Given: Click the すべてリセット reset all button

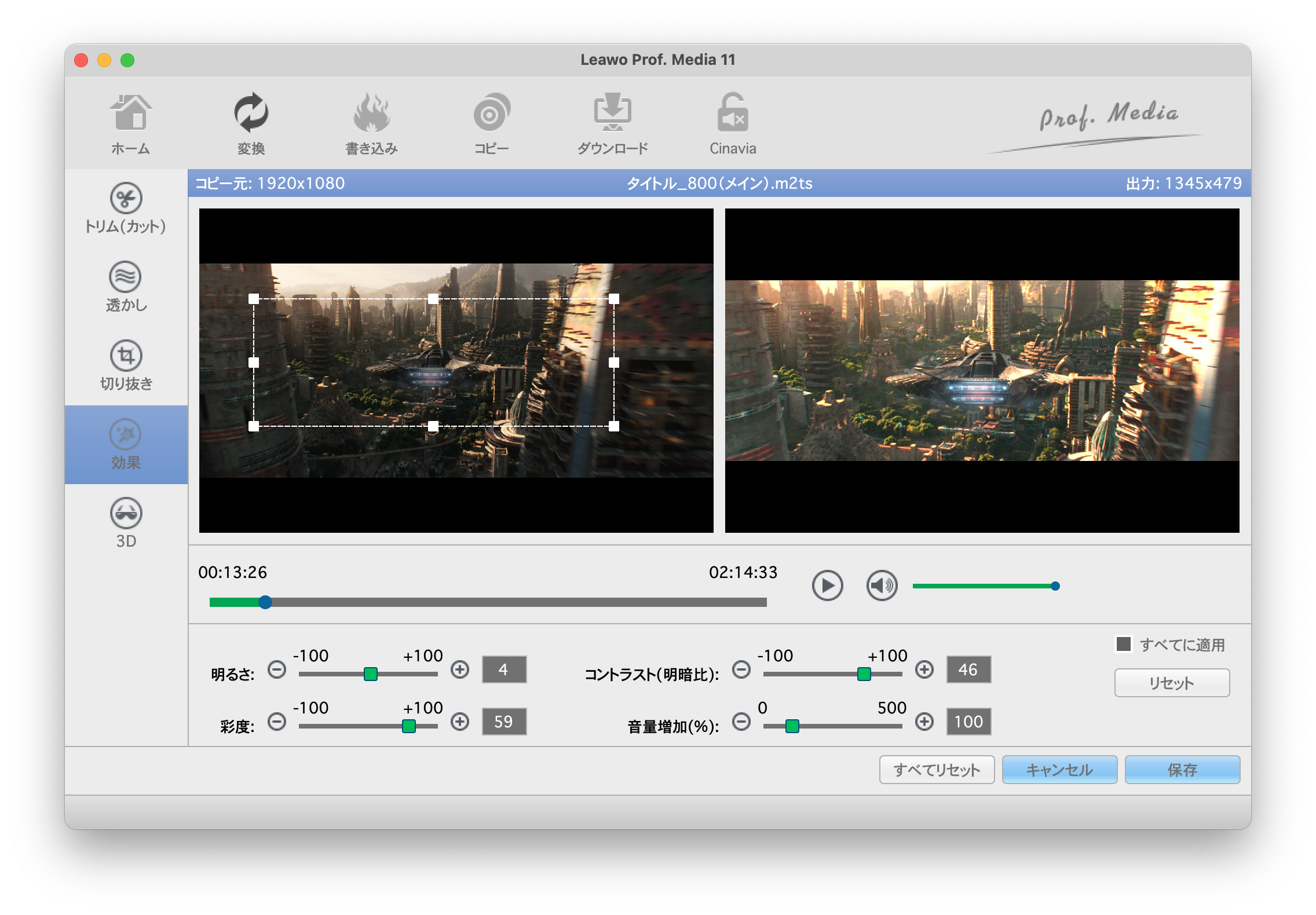Looking at the screenshot, I should pyautogui.click(x=937, y=770).
